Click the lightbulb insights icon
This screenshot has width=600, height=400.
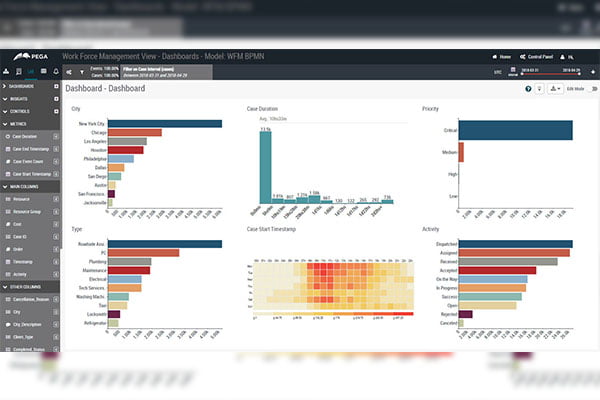click(541, 89)
